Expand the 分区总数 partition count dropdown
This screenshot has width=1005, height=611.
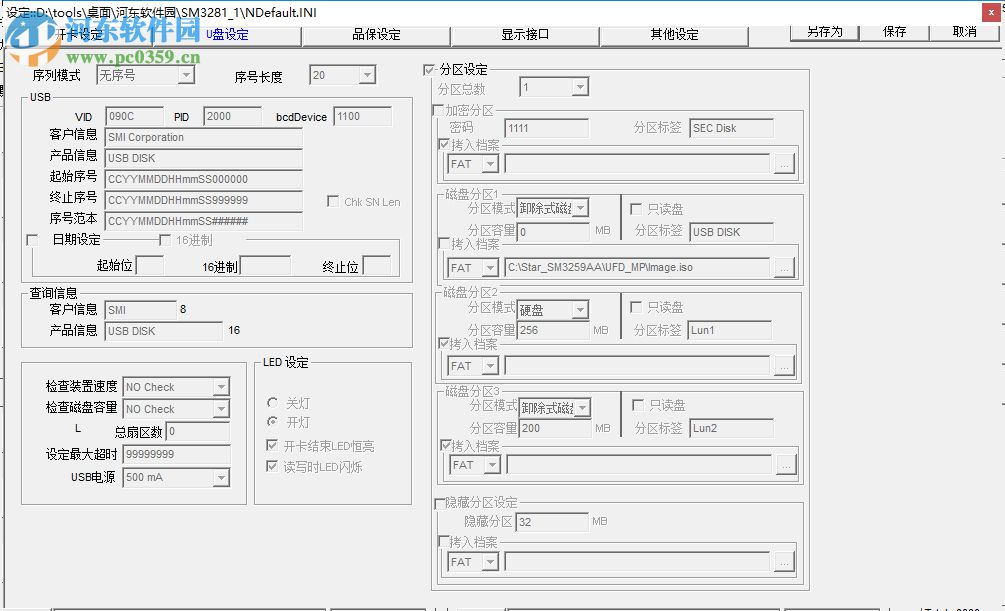click(x=580, y=87)
